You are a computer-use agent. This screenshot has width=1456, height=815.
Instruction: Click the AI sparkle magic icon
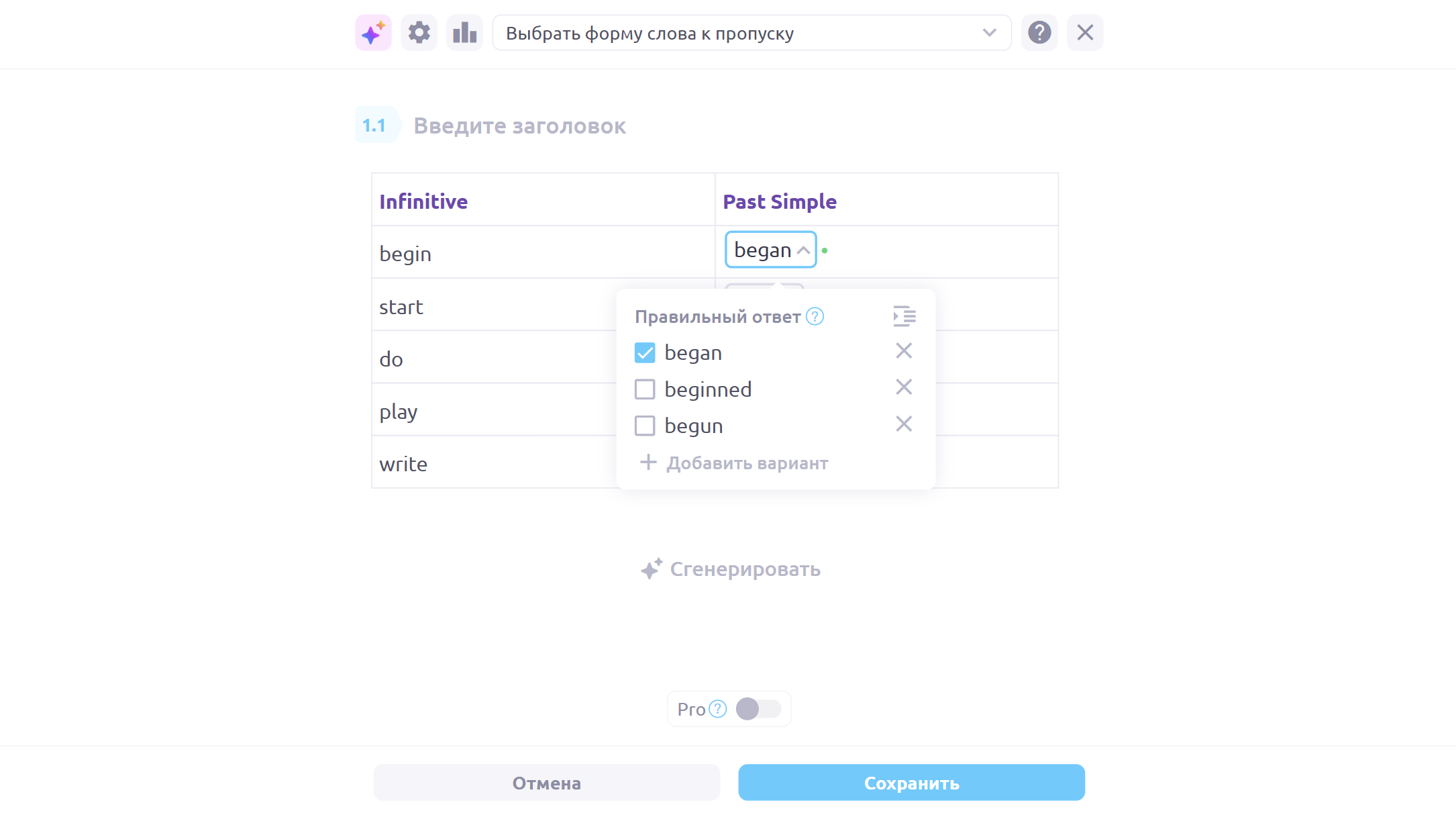[373, 33]
